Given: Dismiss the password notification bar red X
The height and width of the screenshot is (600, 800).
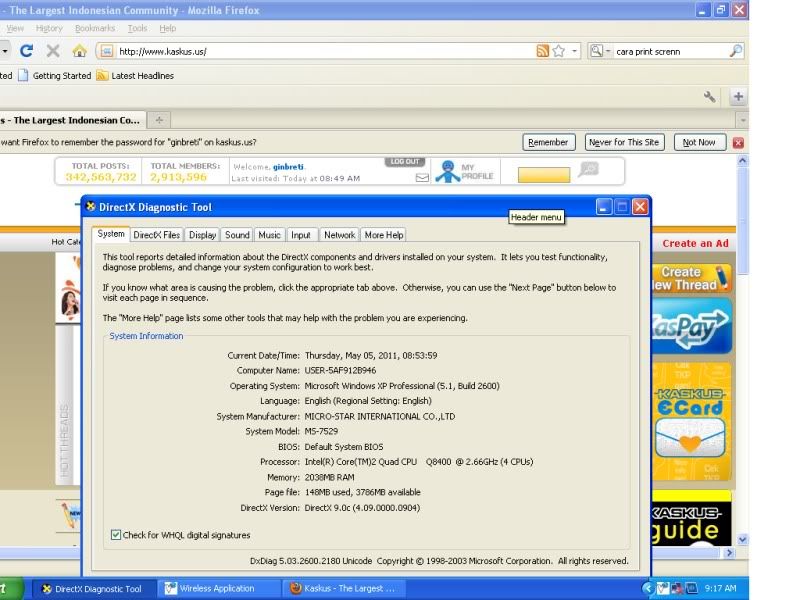Looking at the screenshot, I should coord(738,143).
